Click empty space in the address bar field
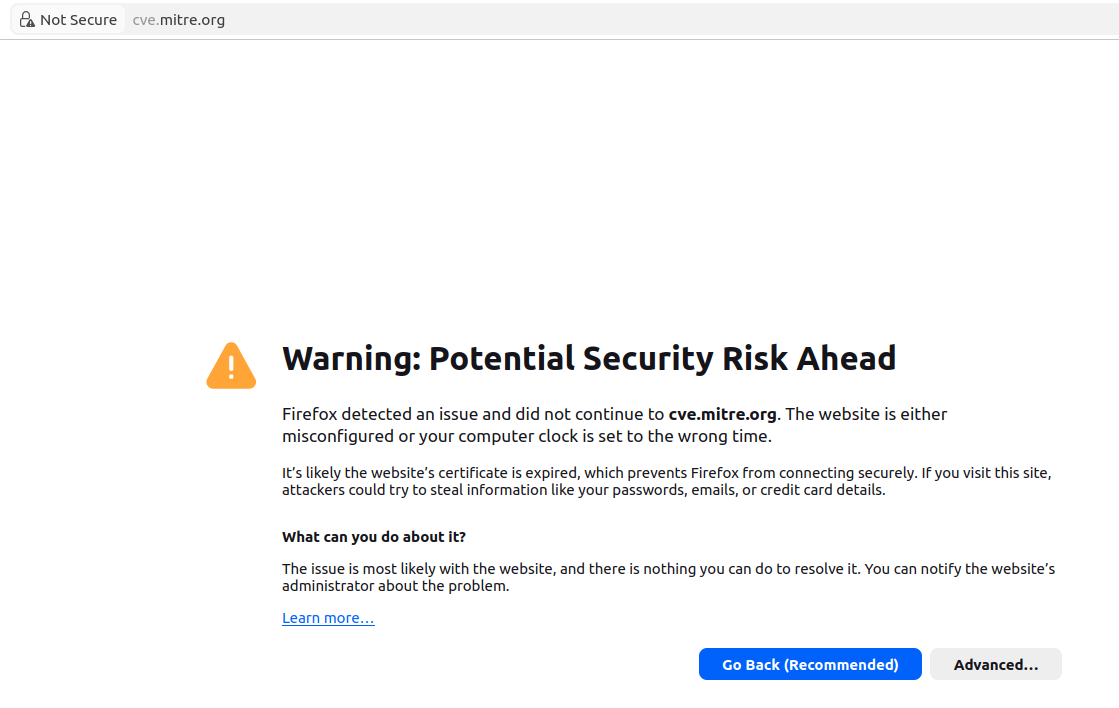This screenshot has width=1119, height=708. pos(642,20)
